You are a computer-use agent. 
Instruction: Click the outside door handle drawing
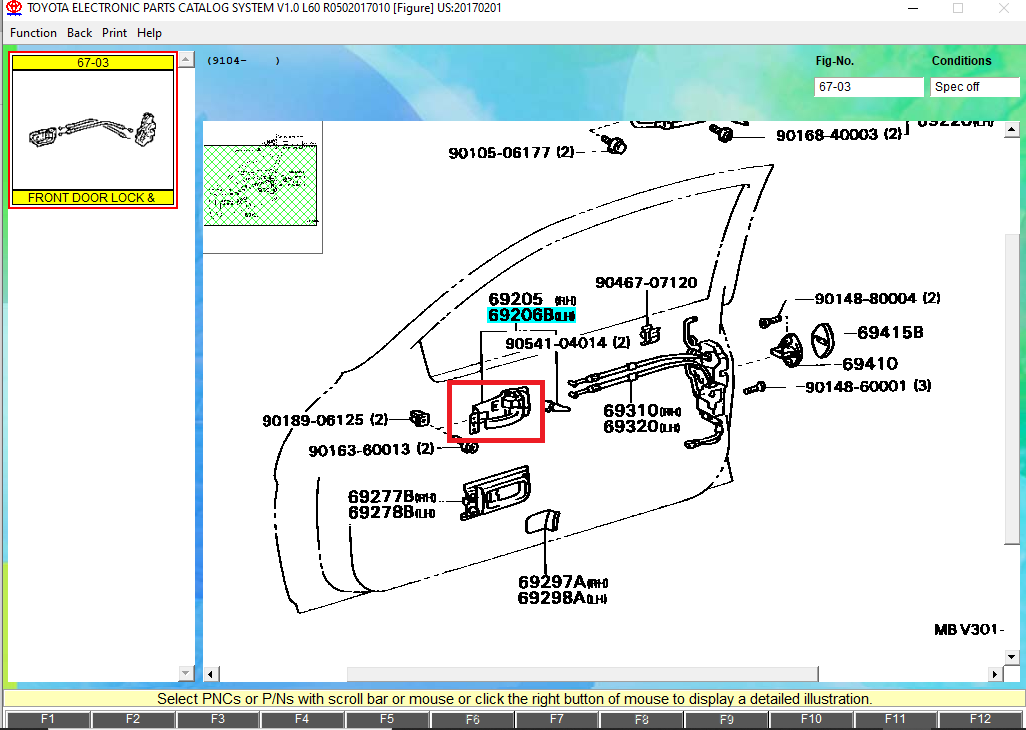pyautogui.click(x=496, y=494)
